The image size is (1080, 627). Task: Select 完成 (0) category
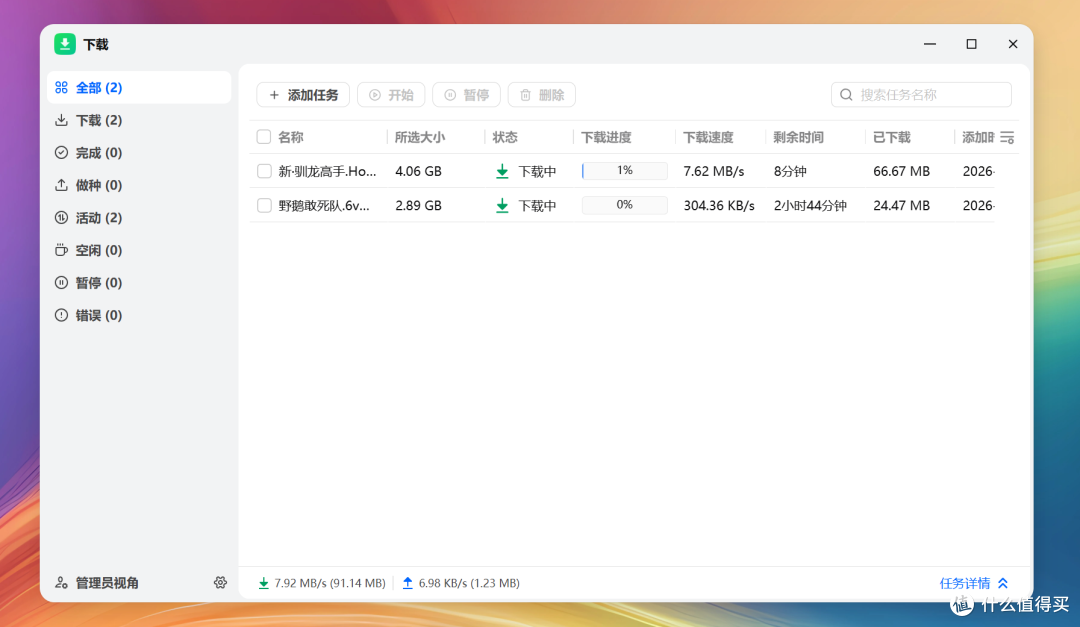tap(139, 153)
